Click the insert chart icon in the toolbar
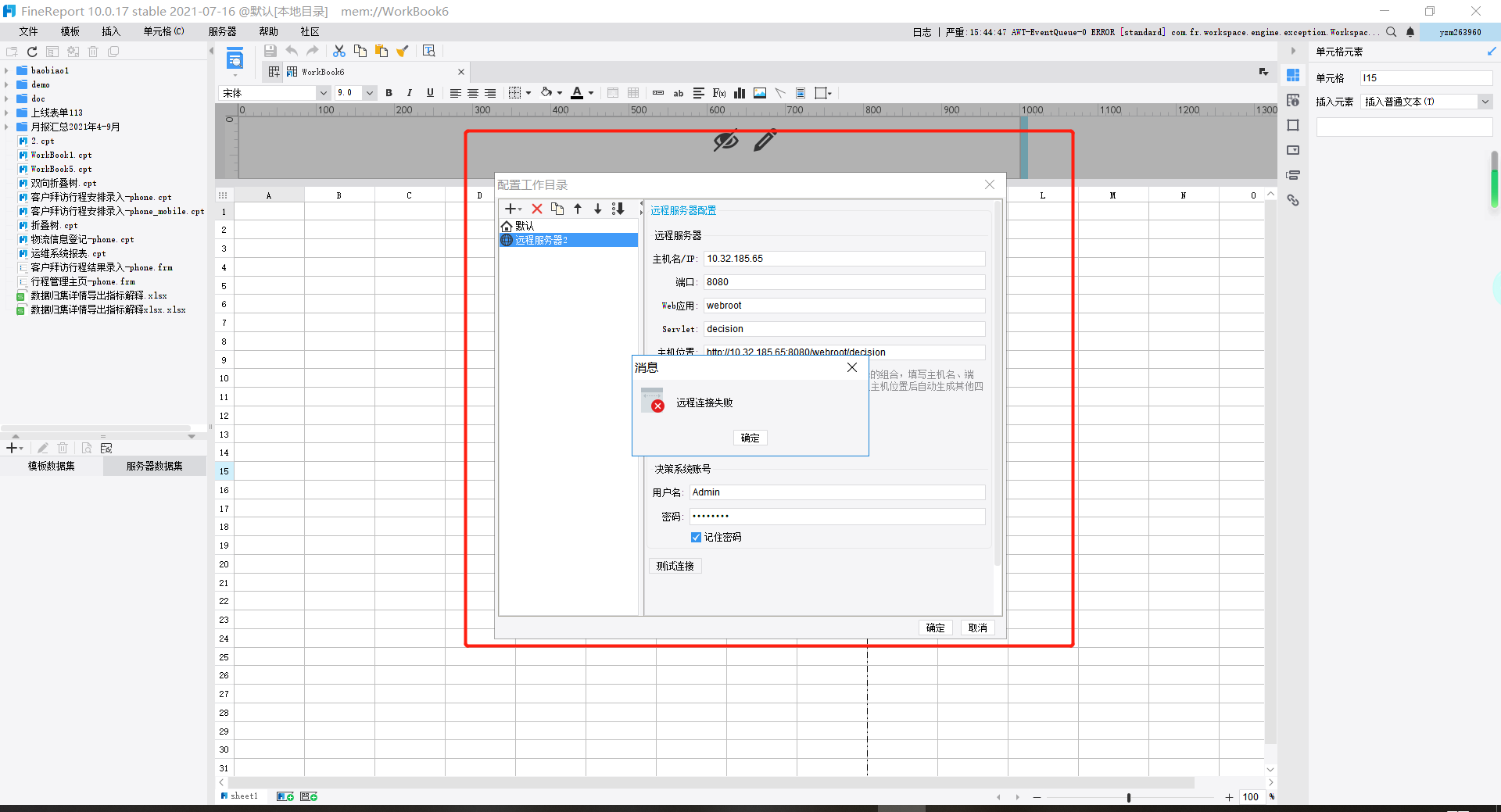This screenshot has width=1501, height=812. tap(740, 93)
